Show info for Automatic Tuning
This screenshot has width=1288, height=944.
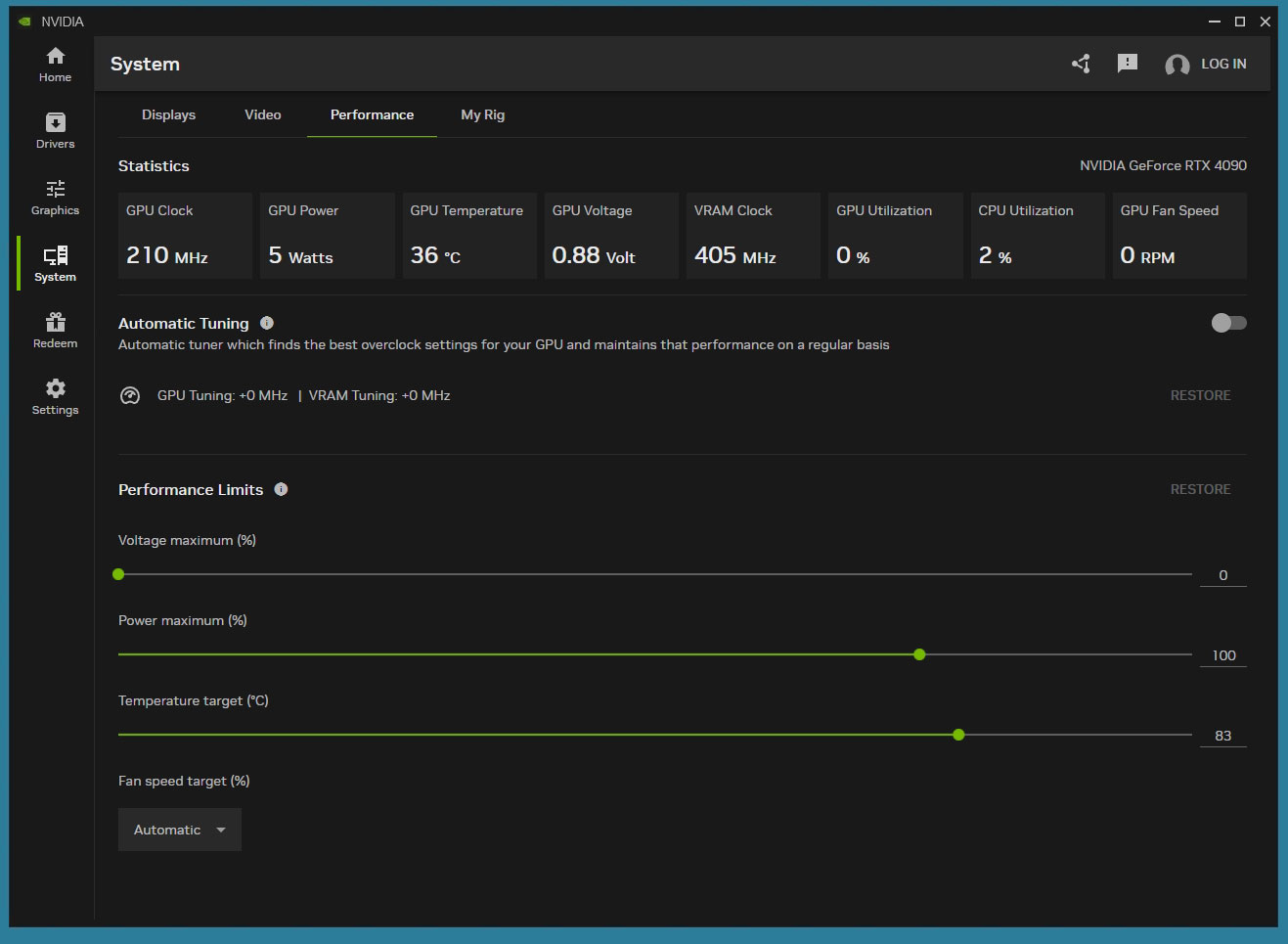click(267, 323)
